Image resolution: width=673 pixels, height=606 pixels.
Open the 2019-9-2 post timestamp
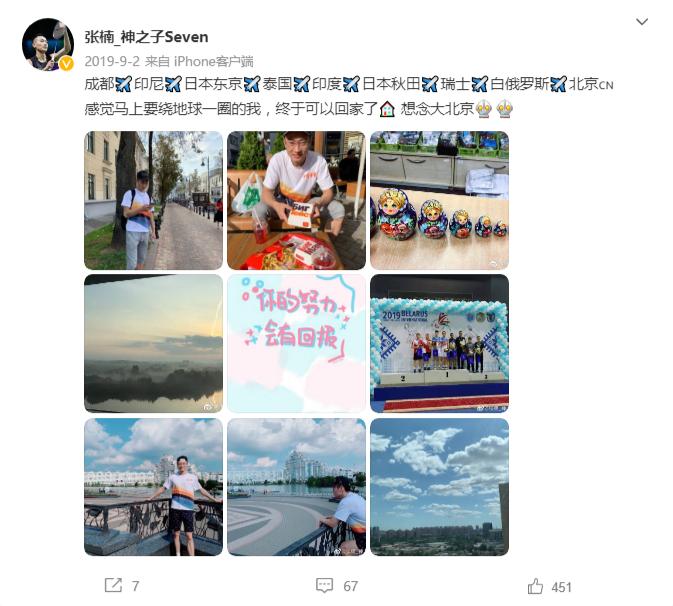pos(112,61)
